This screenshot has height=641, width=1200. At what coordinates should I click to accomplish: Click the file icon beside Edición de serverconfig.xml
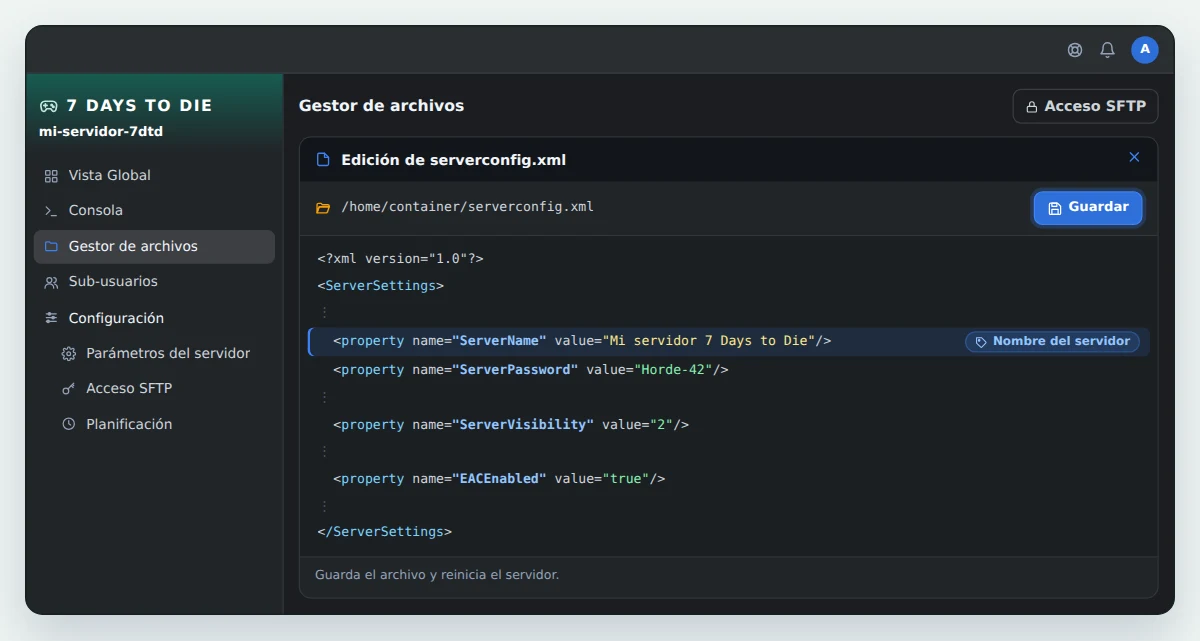(323, 160)
